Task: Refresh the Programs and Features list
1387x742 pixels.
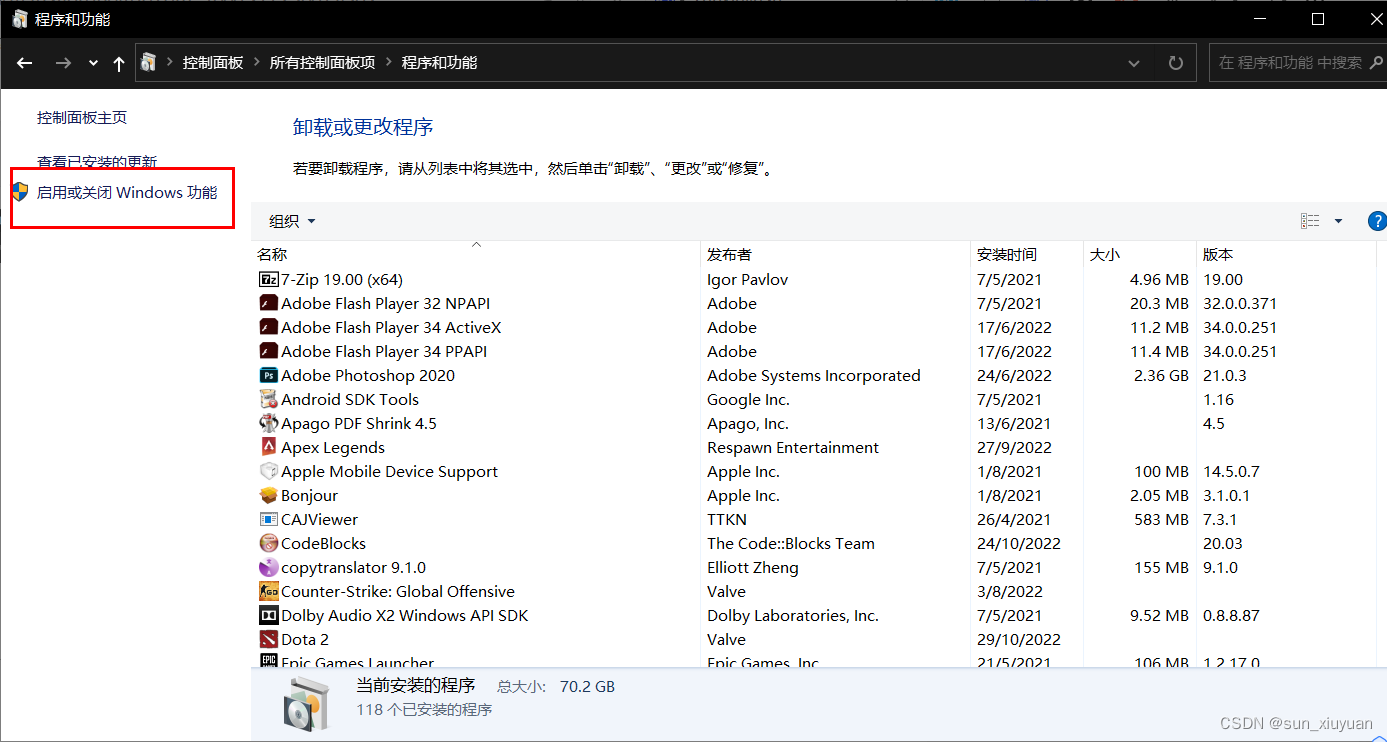Action: [1176, 63]
